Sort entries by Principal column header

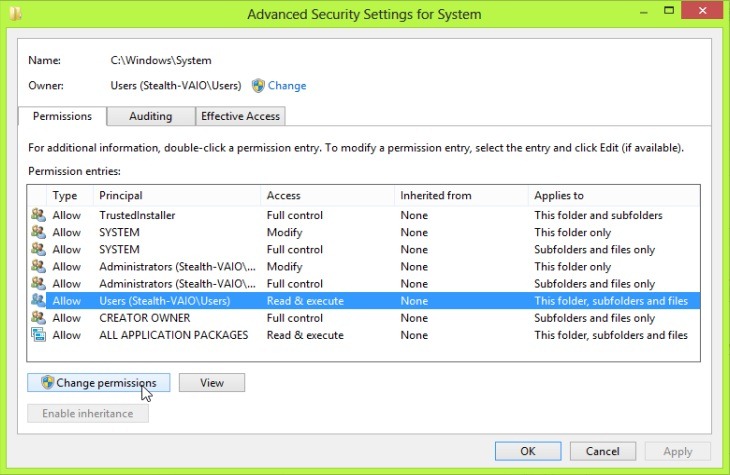click(176, 195)
